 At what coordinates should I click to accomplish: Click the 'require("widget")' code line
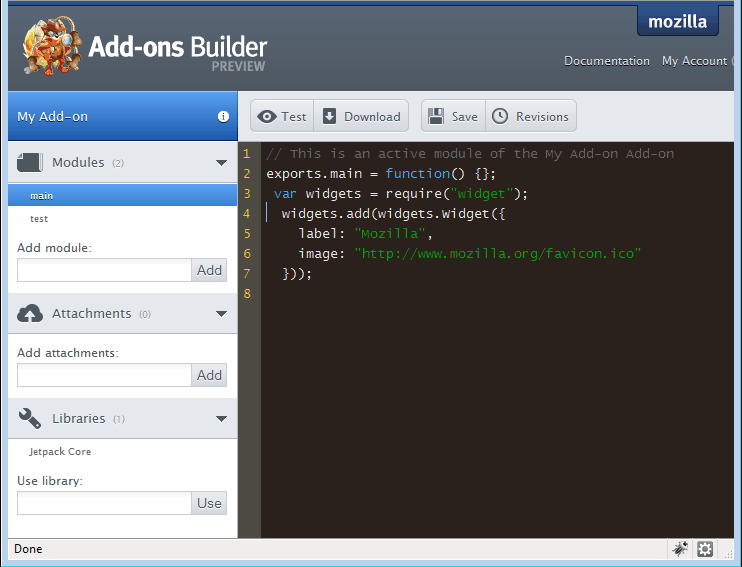[x=400, y=194]
